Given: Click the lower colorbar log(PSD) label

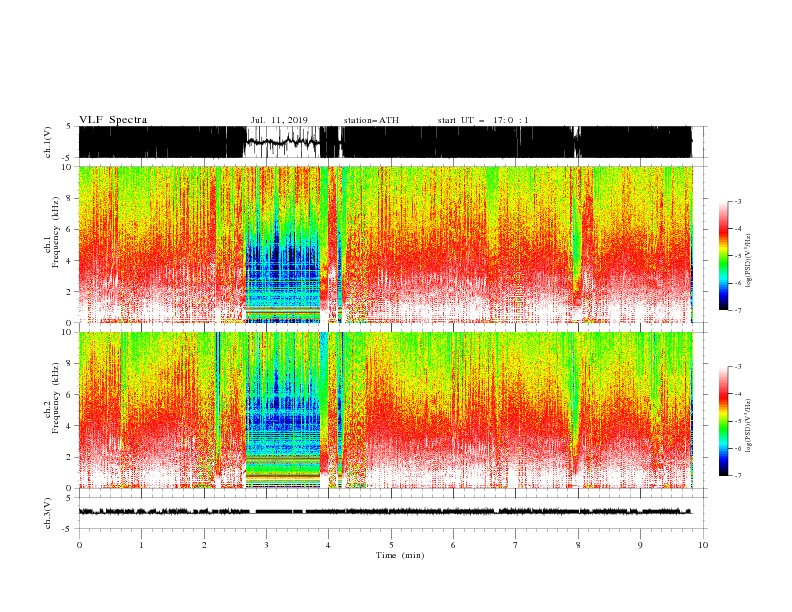Looking at the screenshot, I should tap(748, 426).
